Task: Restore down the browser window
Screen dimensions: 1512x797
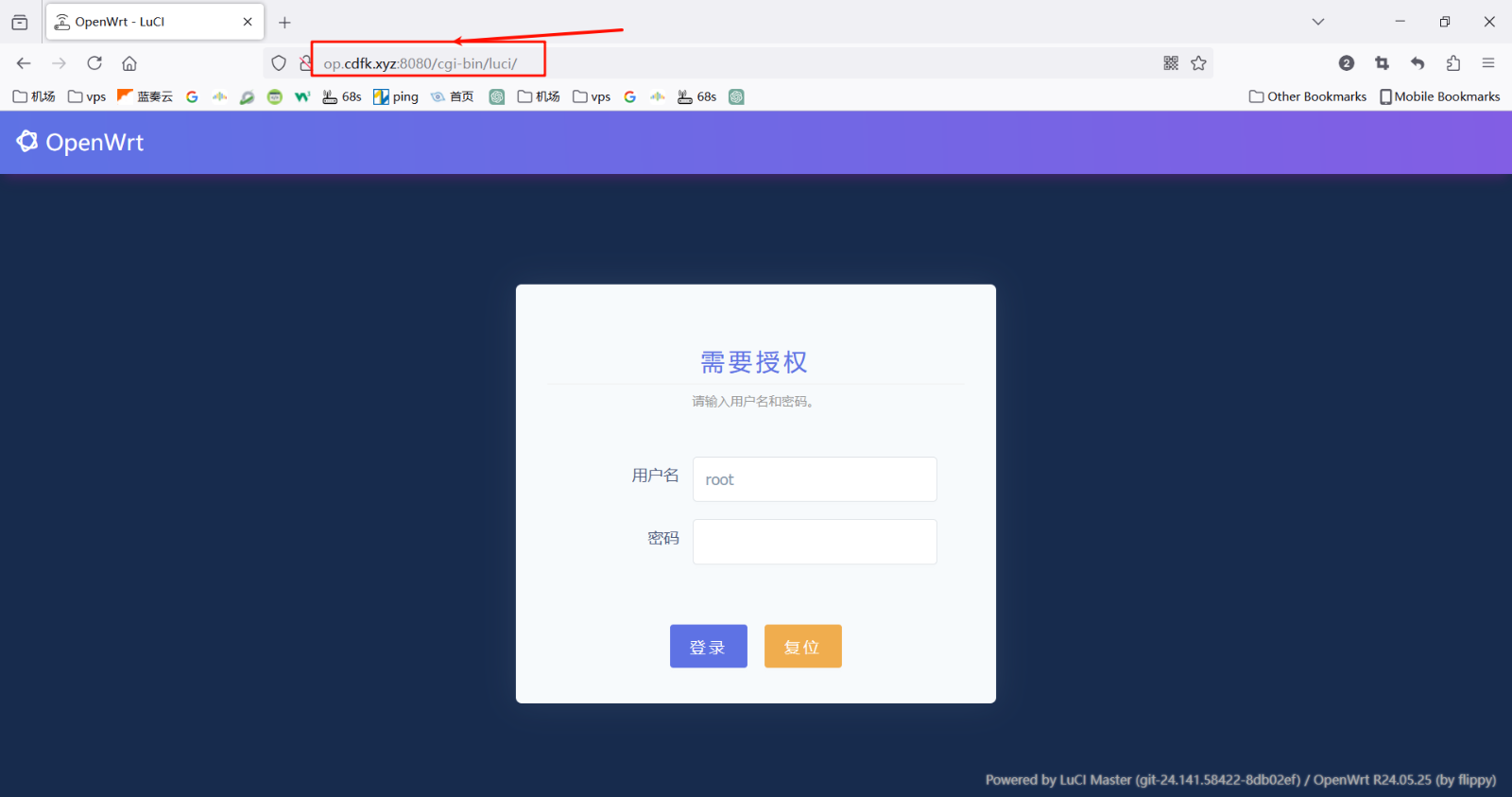Action: [1445, 22]
